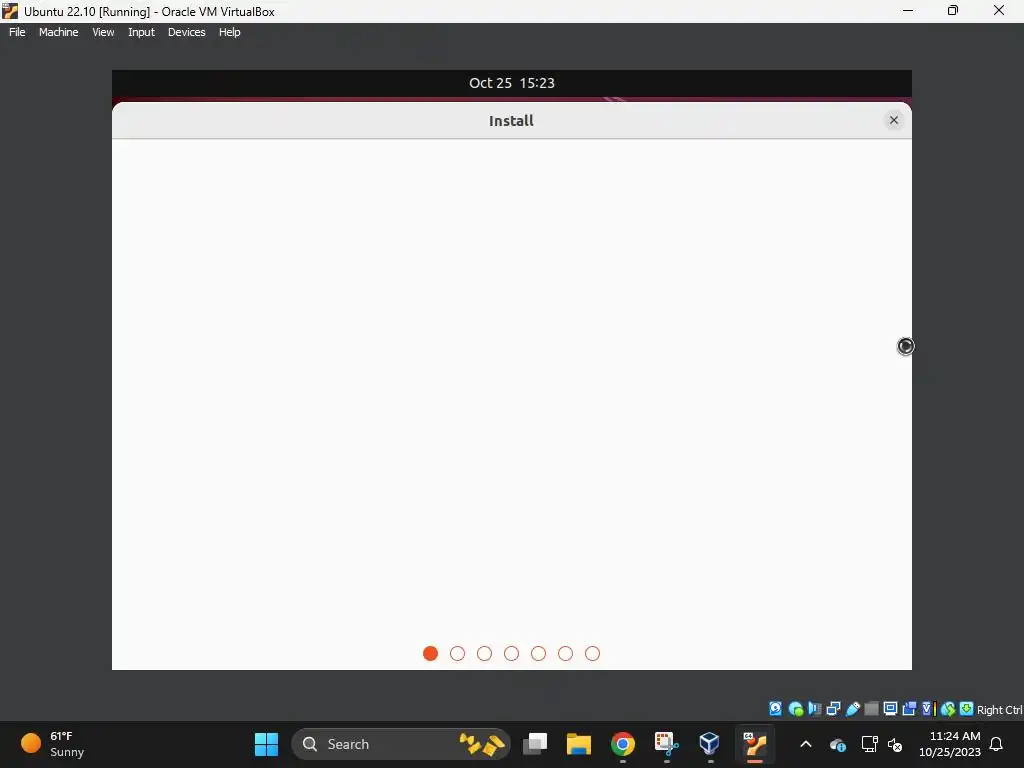Image resolution: width=1024 pixels, height=768 pixels.
Task: Click the display settings status icon
Action: 890,709
